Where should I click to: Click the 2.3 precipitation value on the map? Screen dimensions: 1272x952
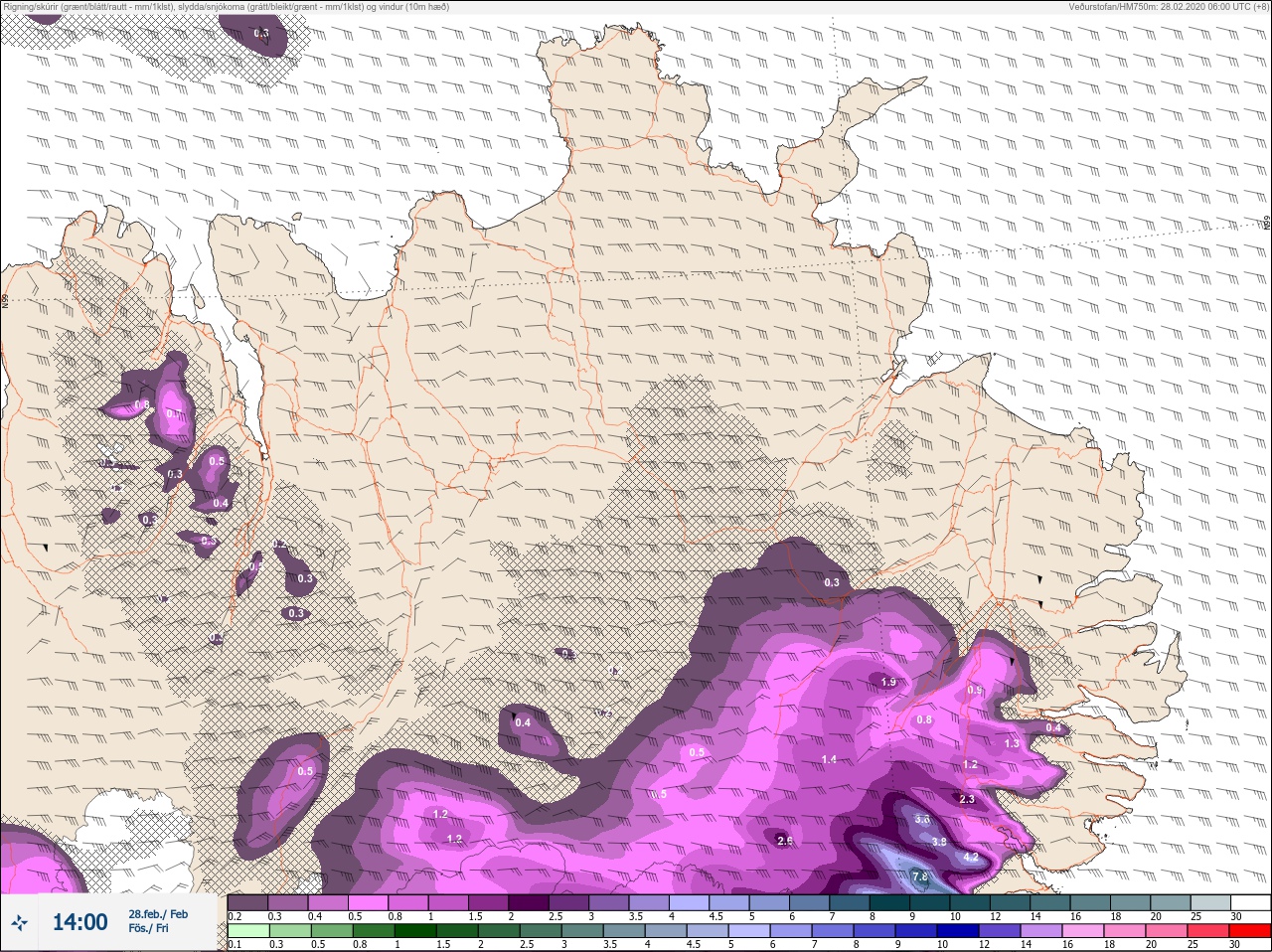[x=967, y=799]
